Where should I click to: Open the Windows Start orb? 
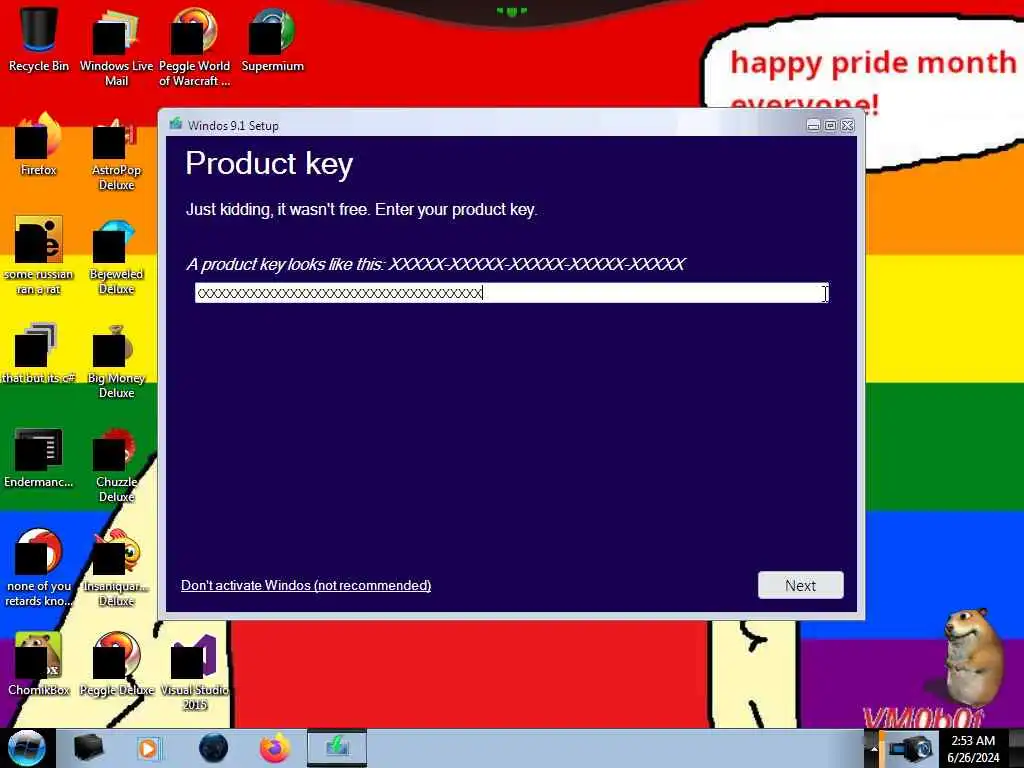pyautogui.click(x=27, y=748)
